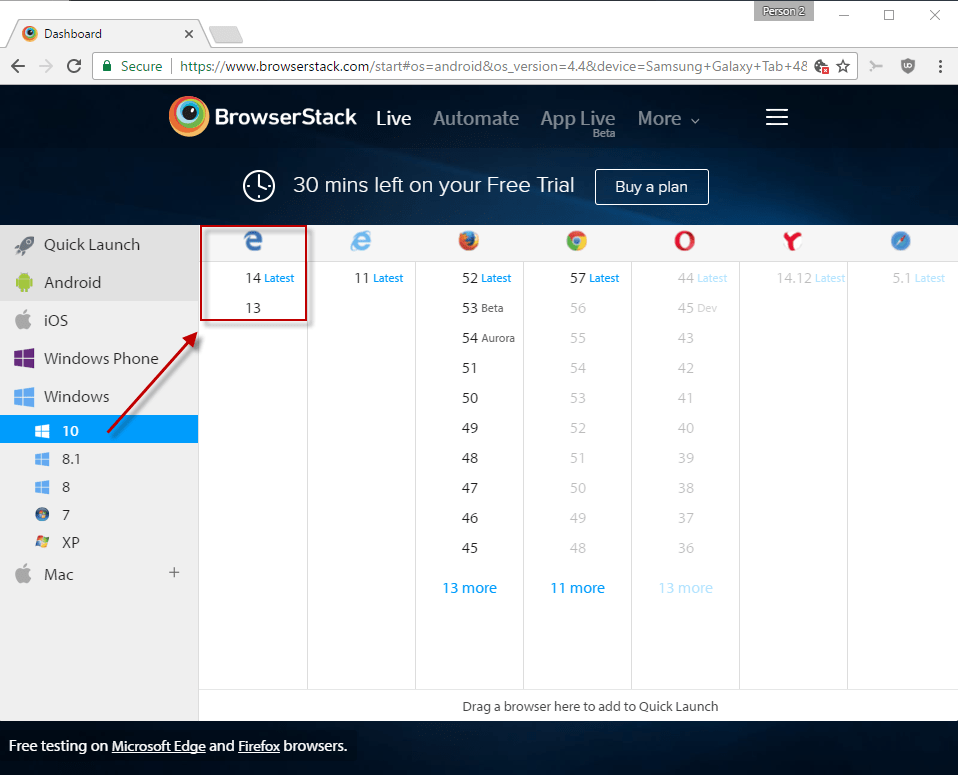Open the Automate tab
Image resolution: width=958 pixels, height=775 pixels.
pyautogui.click(x=475, y=119)
